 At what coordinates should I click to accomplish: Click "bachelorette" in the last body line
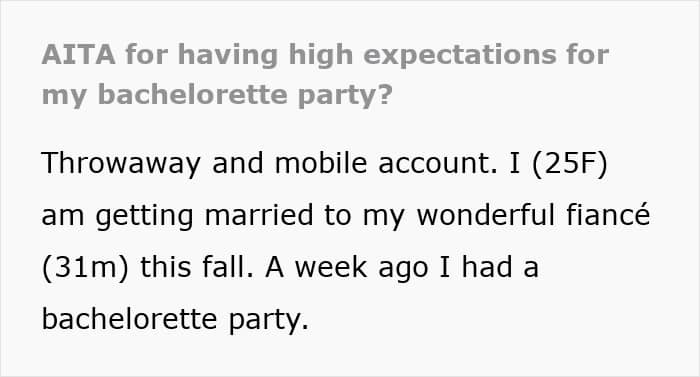click(129, 318)
